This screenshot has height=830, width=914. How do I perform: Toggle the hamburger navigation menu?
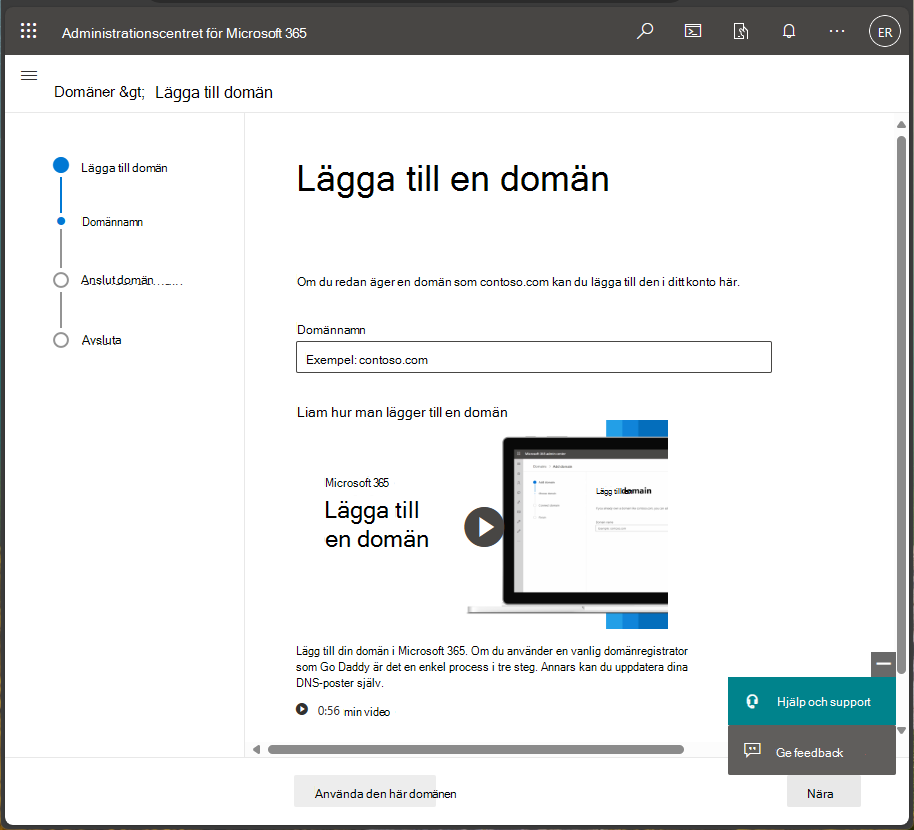[x=29, y=75]
